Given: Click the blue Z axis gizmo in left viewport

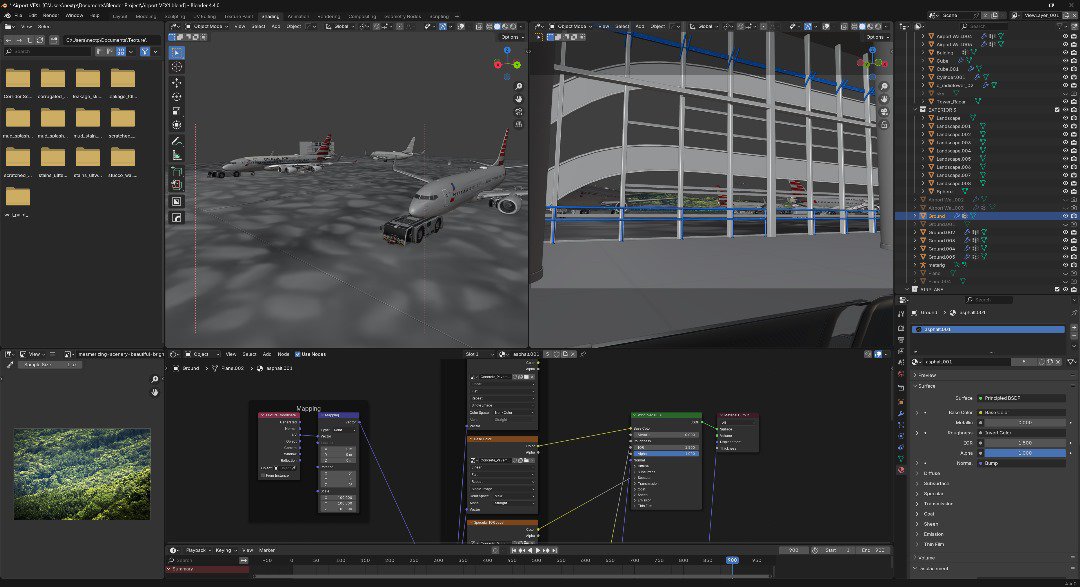Looking at the screenshot, I should (507, 50).
